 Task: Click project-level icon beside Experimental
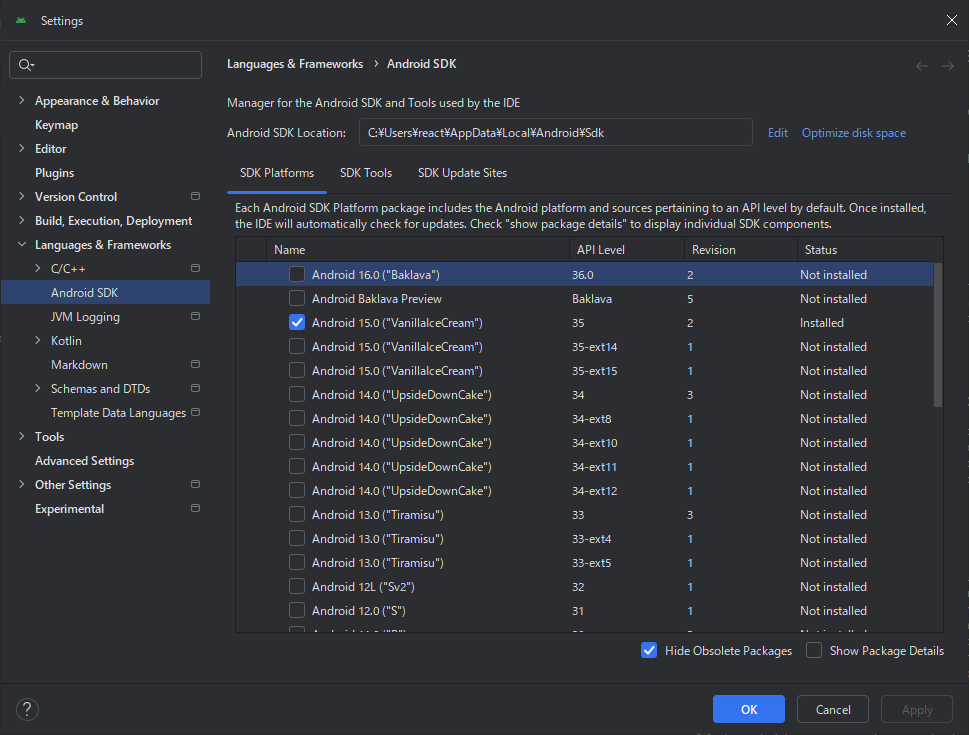pos(195,508)
